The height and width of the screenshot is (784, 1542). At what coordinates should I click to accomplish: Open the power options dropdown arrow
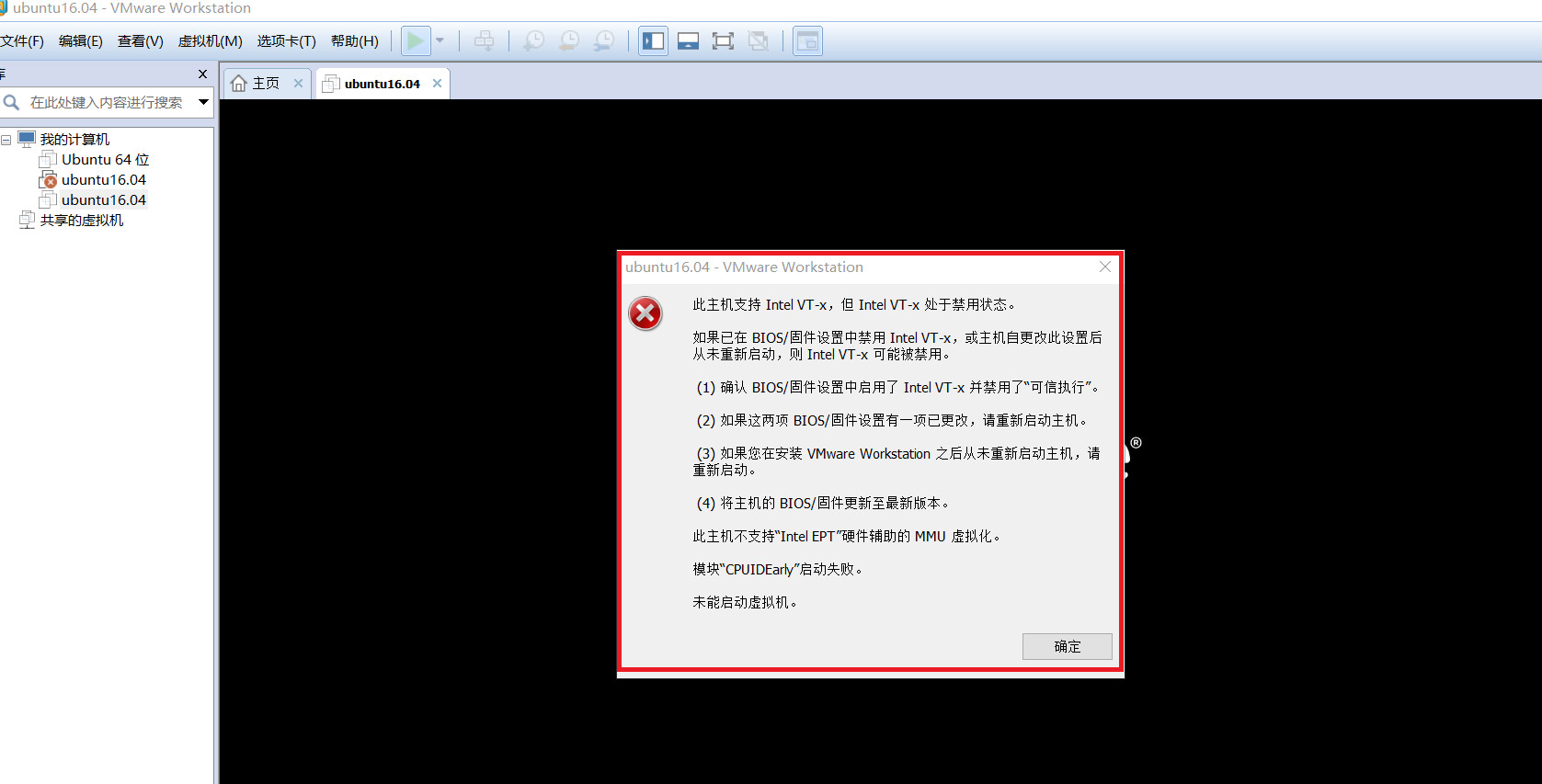coord(440,40)
